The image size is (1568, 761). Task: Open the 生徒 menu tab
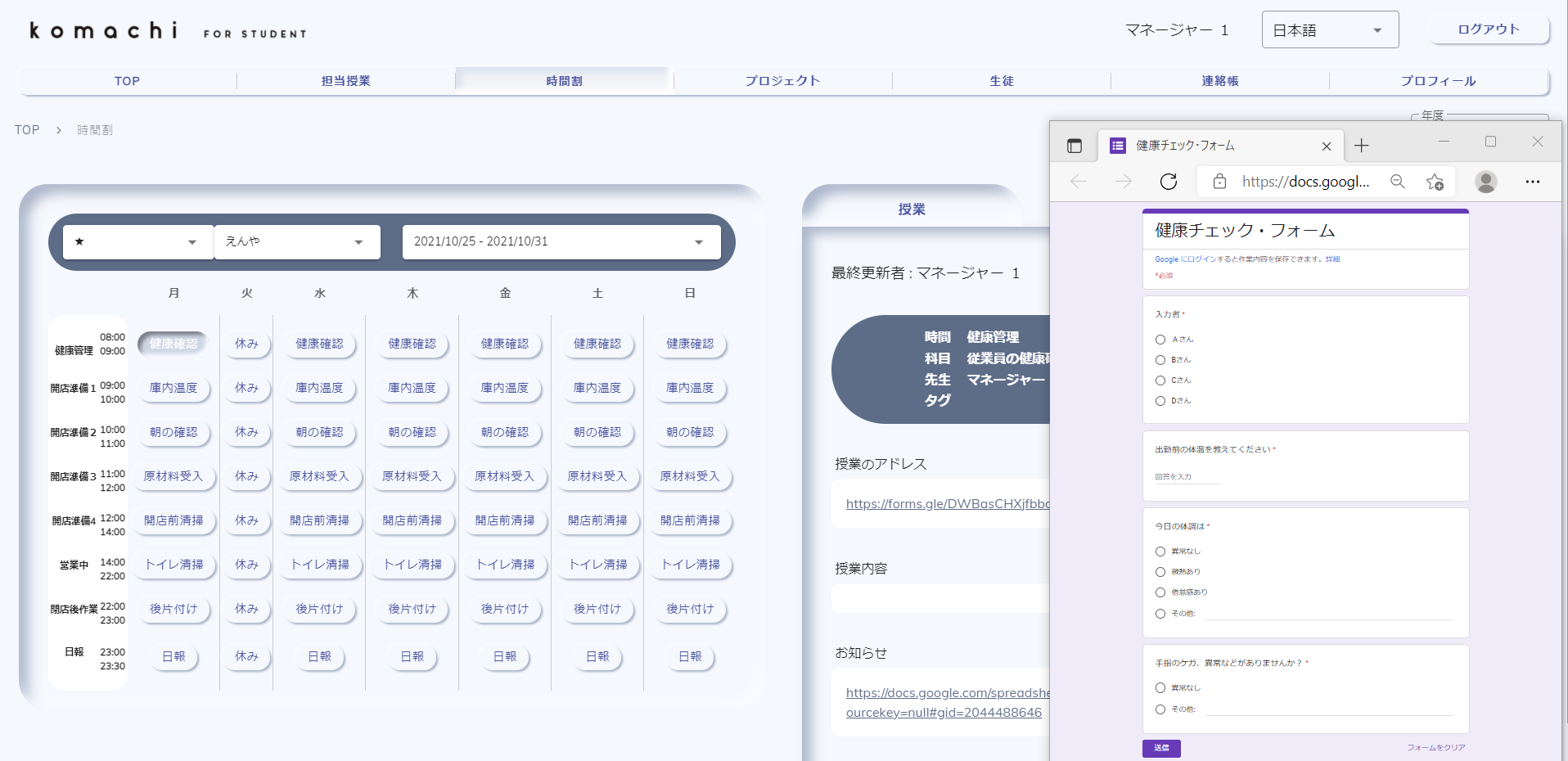[x=1002, y=81]
